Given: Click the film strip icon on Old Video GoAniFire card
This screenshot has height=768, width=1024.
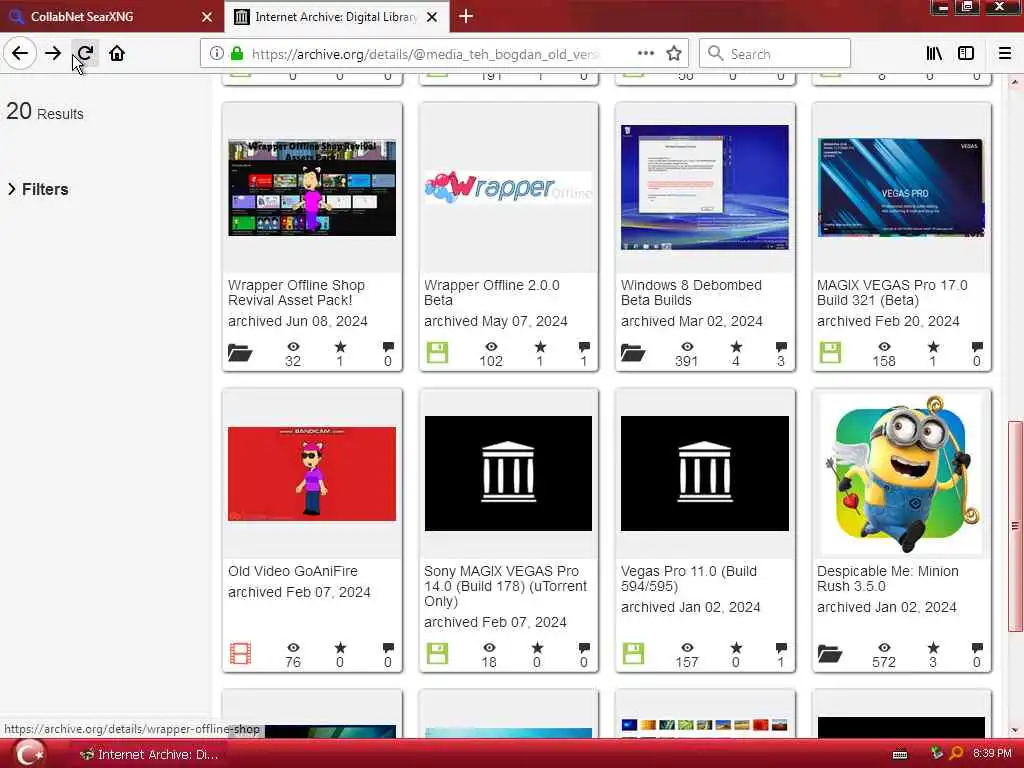Looking at the screenshot, I should coord(240,653).
